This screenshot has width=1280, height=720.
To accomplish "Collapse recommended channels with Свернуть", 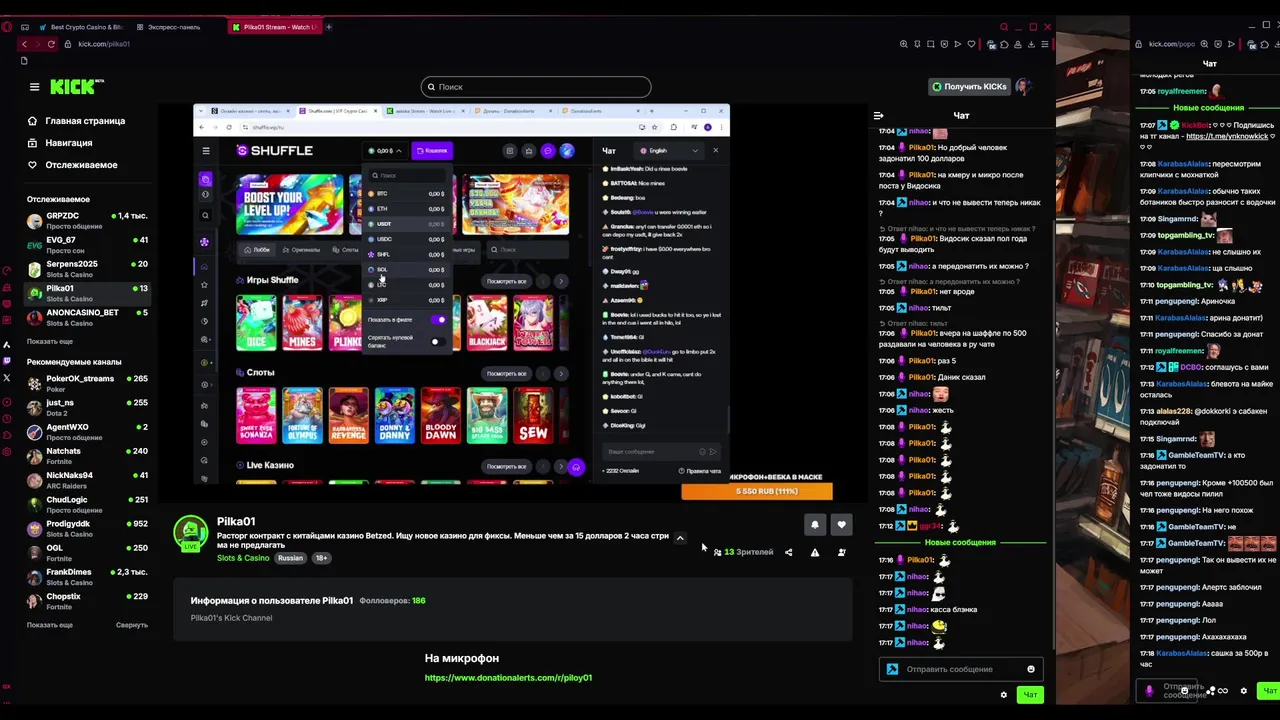I will tap(131, 625).
